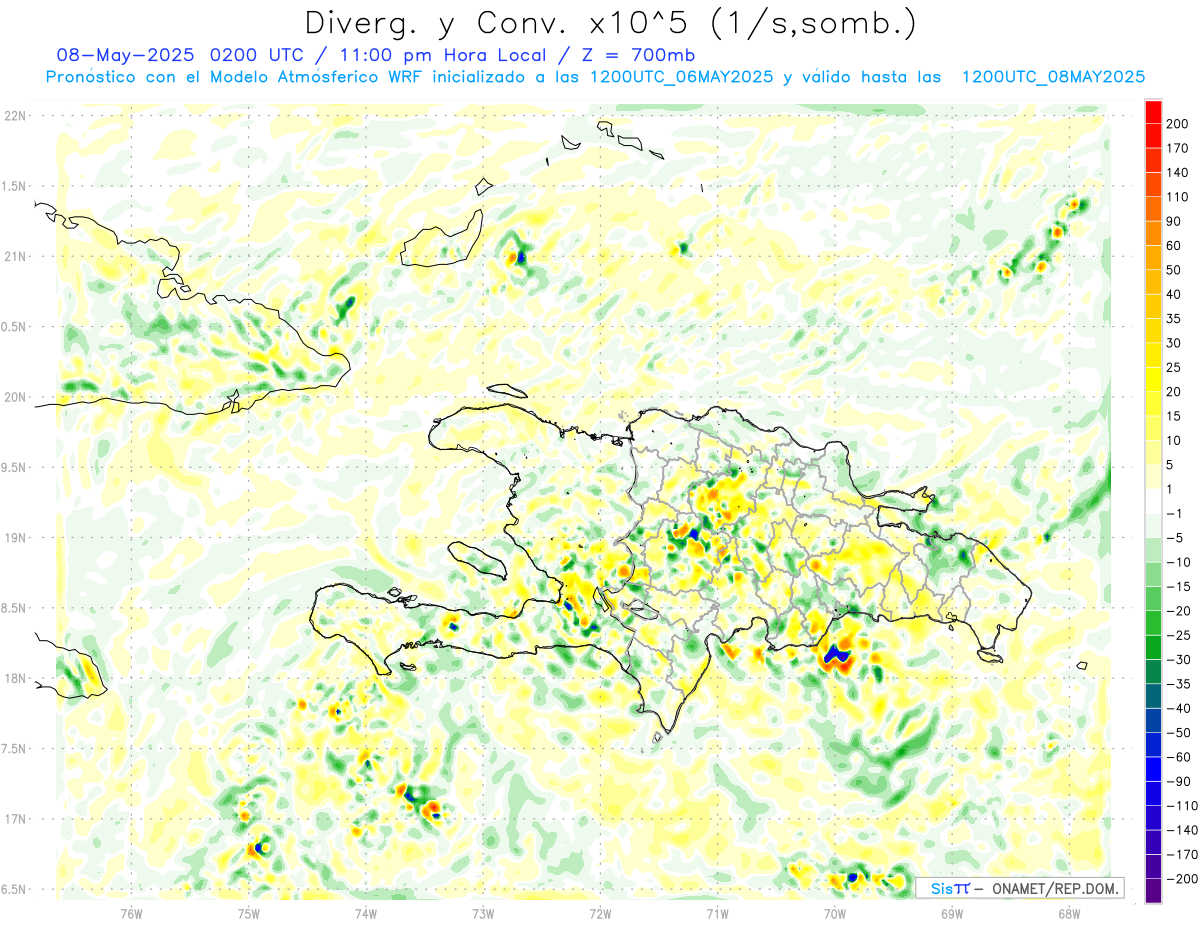Click the 20N latitude label
The image size is (1200, 927).
pyautogui.click(x=14, y=397)
